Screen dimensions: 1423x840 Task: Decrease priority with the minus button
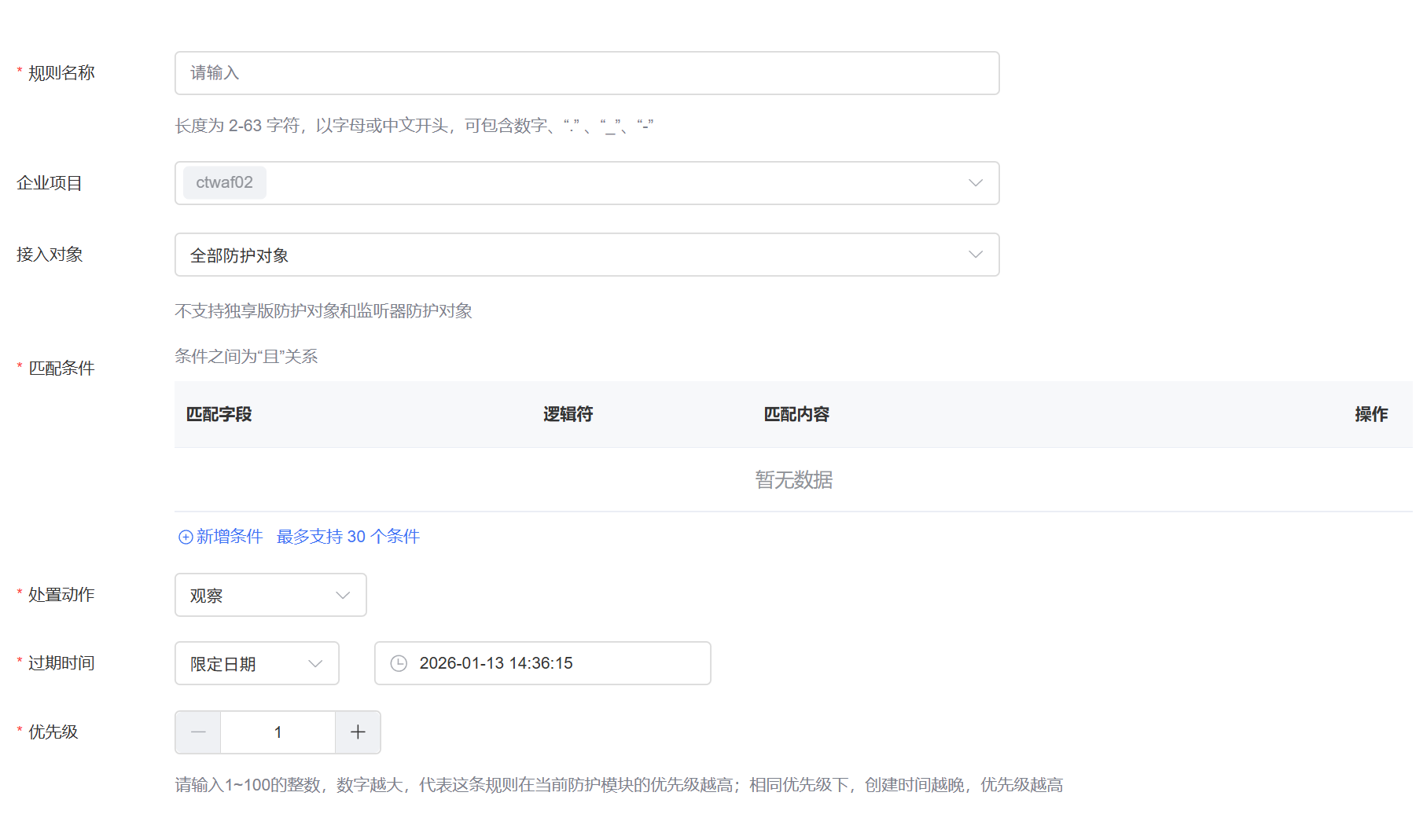click(198, 732)
